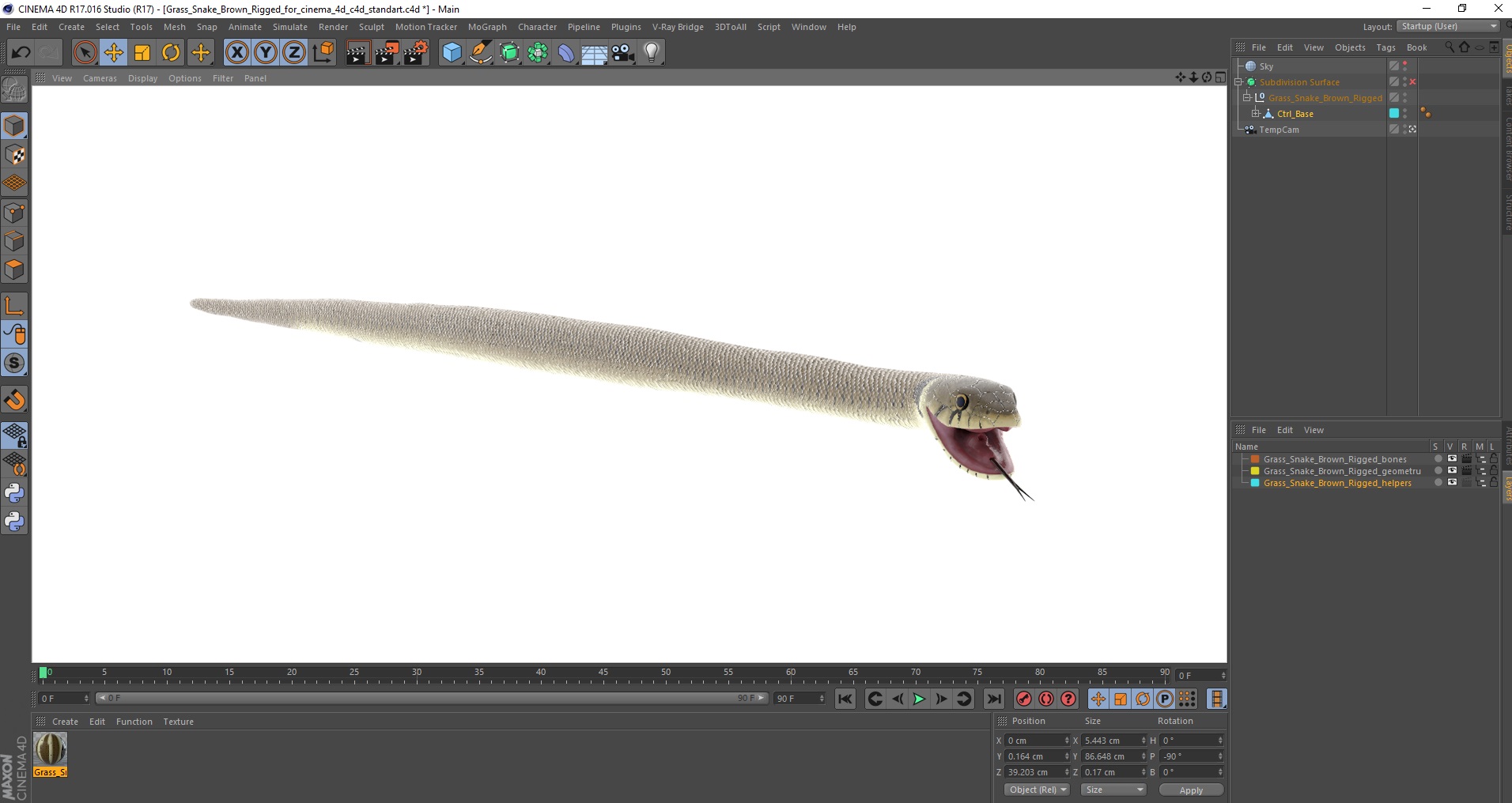Go to start of animation
This screenshot has width=1512, height=803.
(845, 699)
